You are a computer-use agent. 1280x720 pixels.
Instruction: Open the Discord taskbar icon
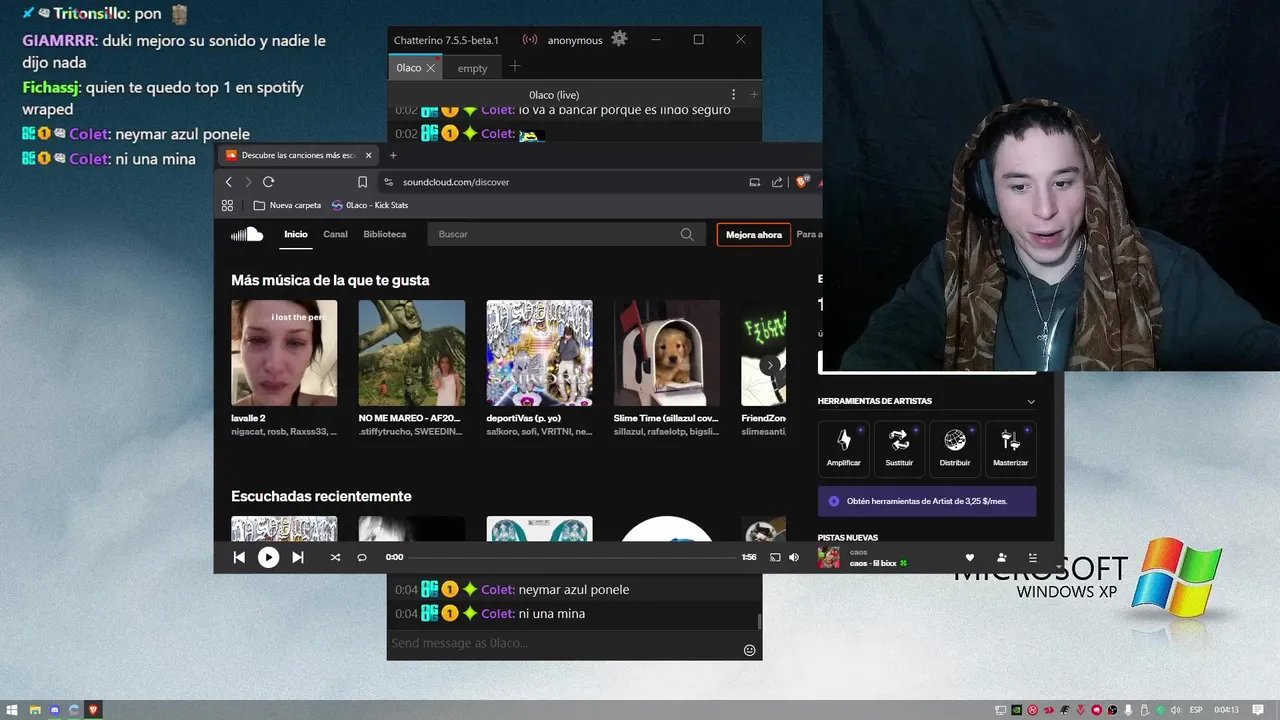tap(54, 710)
